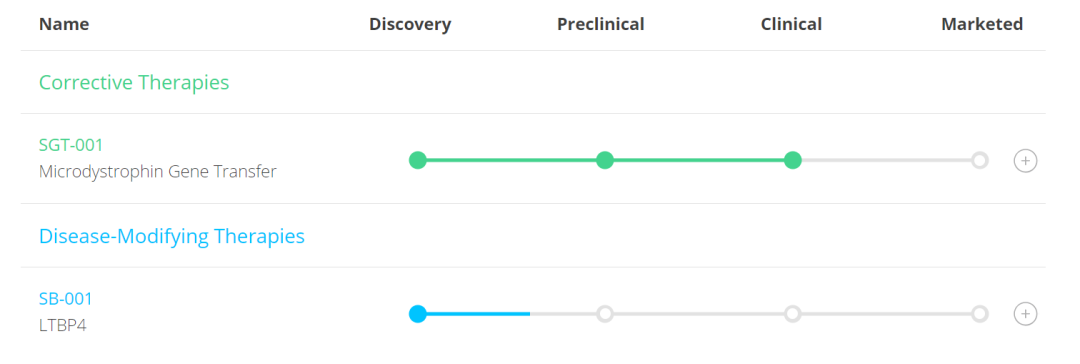Open the SB-001 program link
Screen dimensions: 1080x364
coord(65,299)
